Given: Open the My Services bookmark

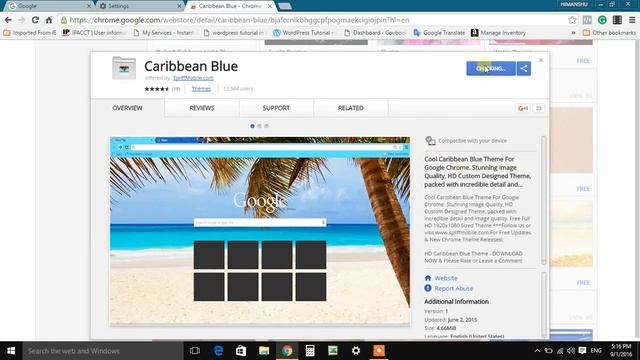Looking at the screenshot, I should click(x=164, y=33).
